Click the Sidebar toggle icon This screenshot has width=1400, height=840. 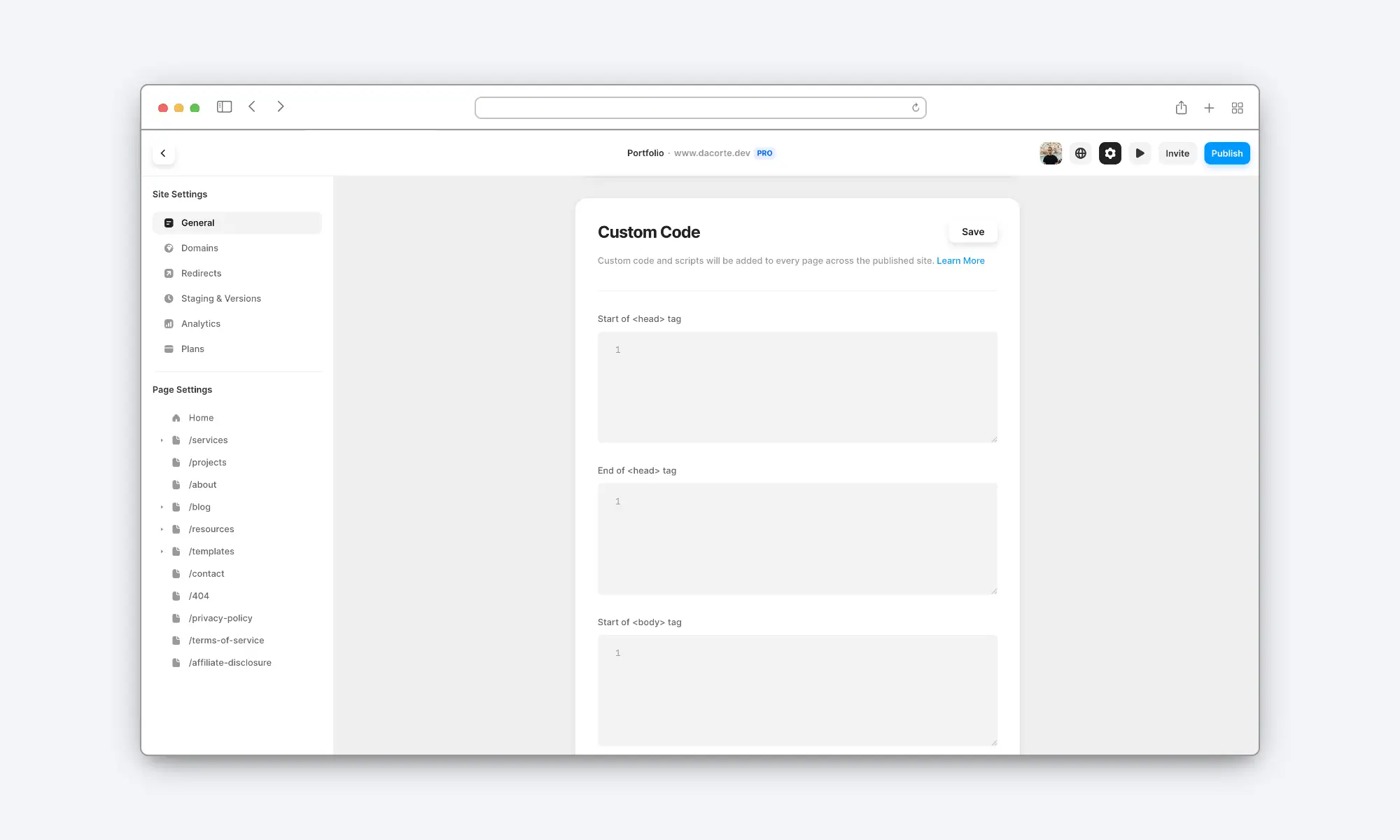tap(224, 107)
